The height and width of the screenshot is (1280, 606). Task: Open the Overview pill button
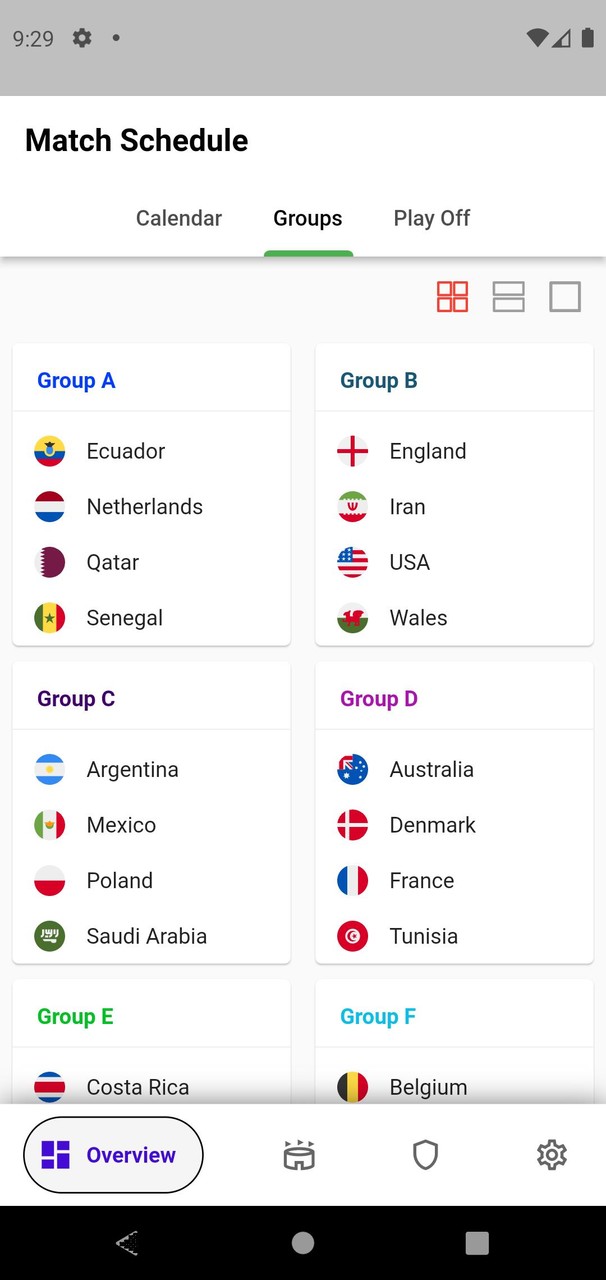pyautogui.click(x=112, y=1154)
